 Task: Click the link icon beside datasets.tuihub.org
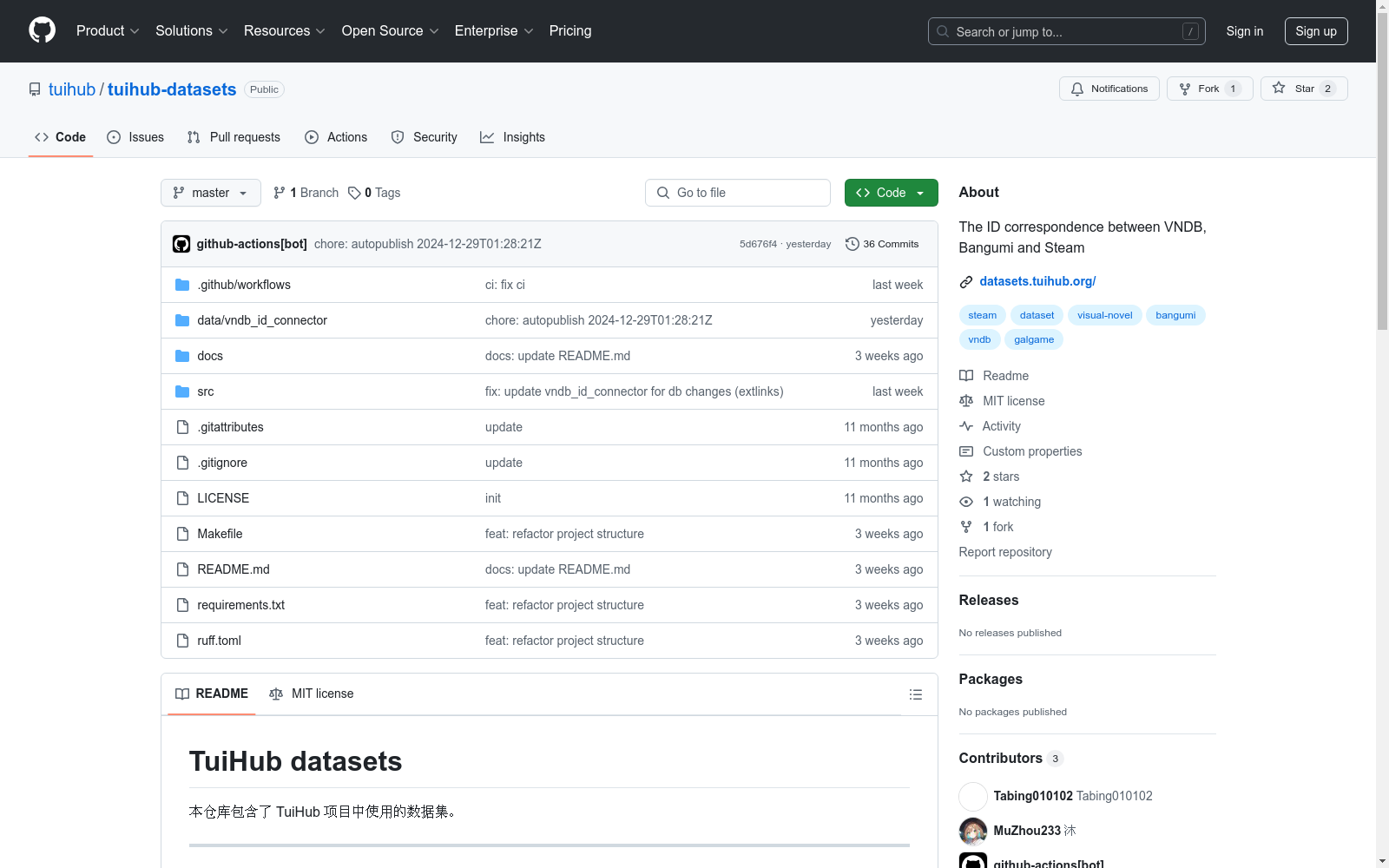point(966,281)
